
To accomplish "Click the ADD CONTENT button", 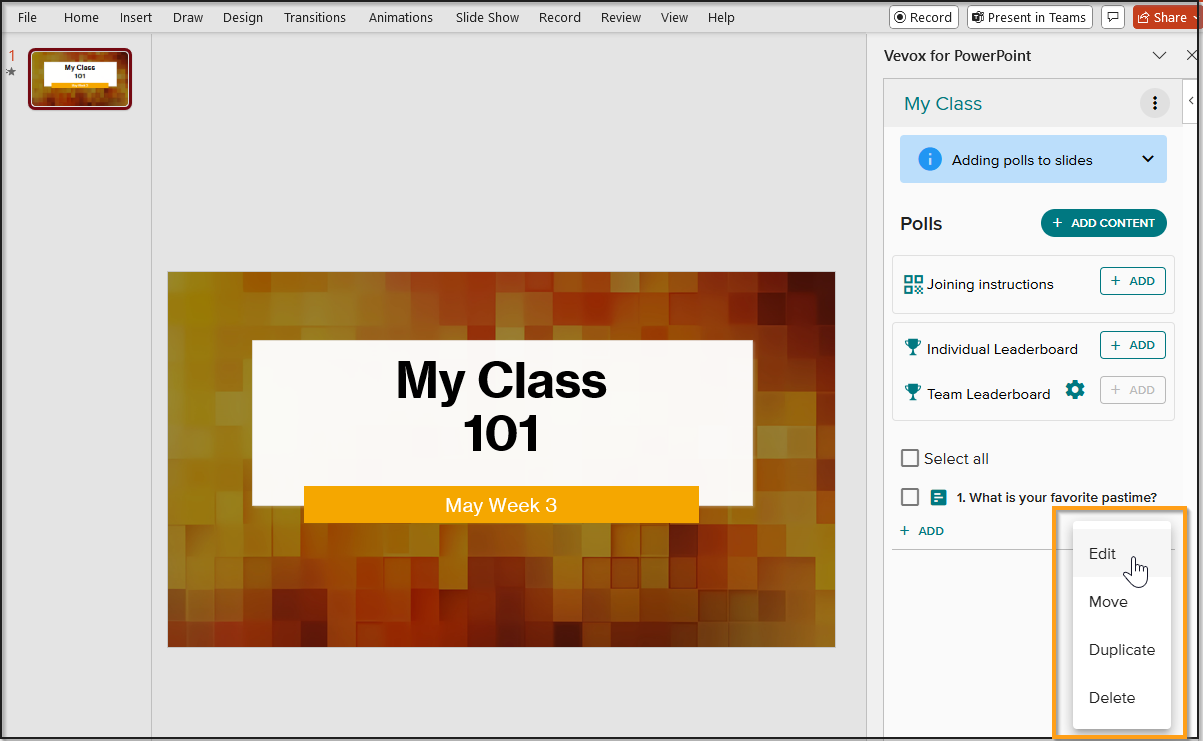I will coord(1104,223).
